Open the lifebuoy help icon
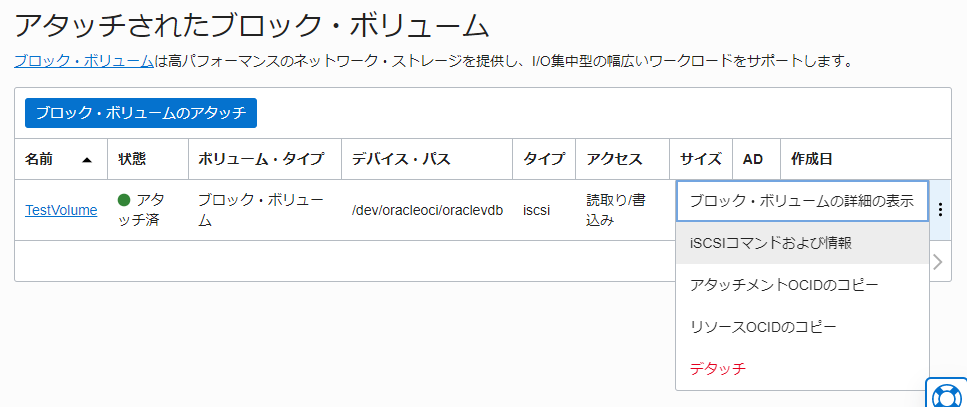Screen dimensions: 967x407 pos(946,395)
